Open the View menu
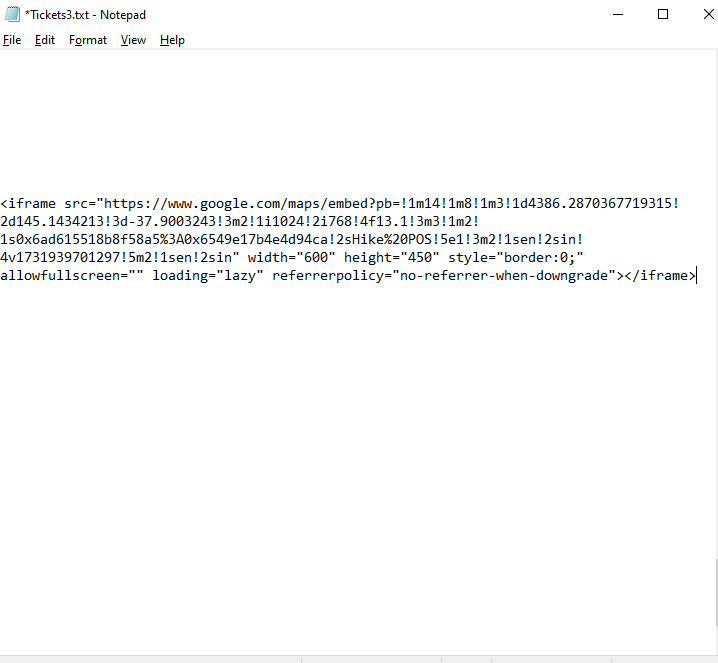718x663 pixels. (133, 40)
